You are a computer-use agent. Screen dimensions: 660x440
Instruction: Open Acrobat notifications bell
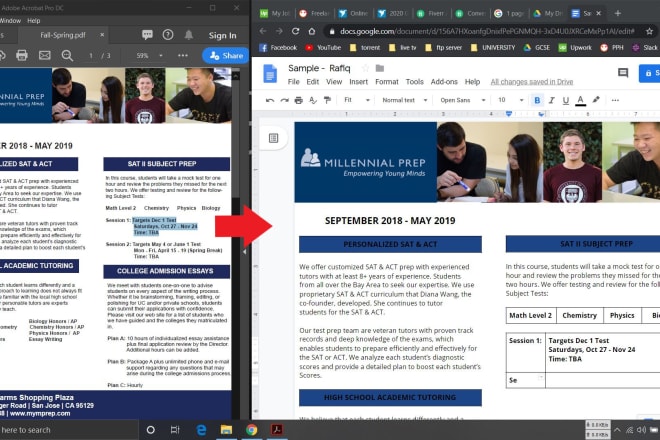(189, 35)
